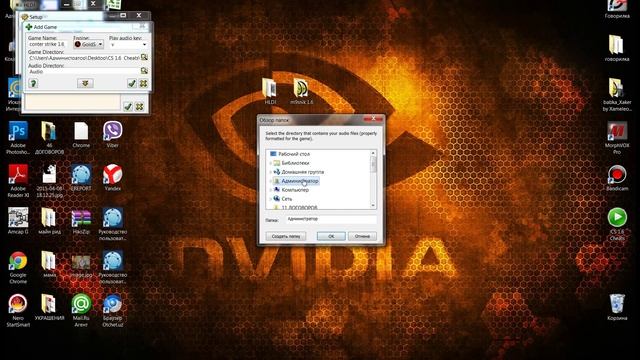The height and width of the screenshot is (360, 640).
Task: Browse for the Game Directory folder
Action: click(x=144, y=57)
